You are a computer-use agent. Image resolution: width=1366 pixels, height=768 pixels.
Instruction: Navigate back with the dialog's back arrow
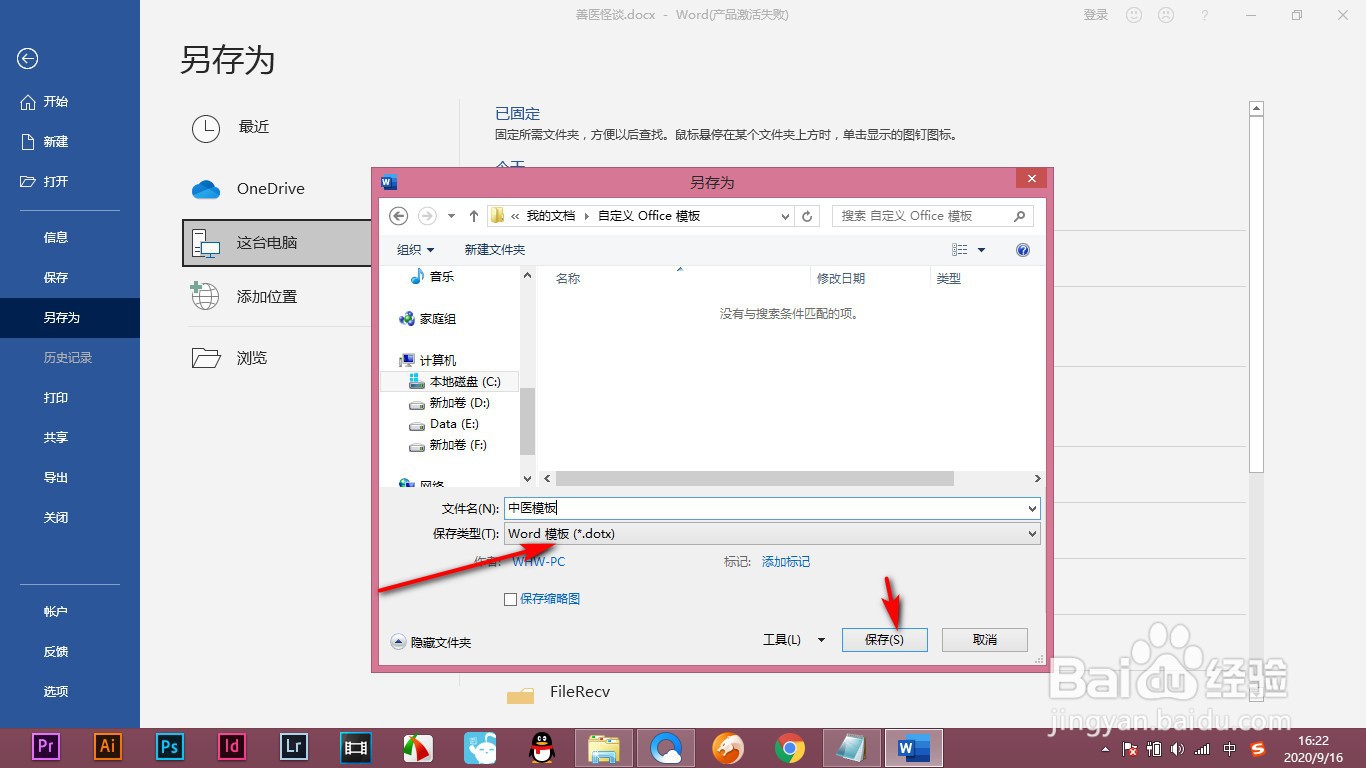(x=398, y=215)
